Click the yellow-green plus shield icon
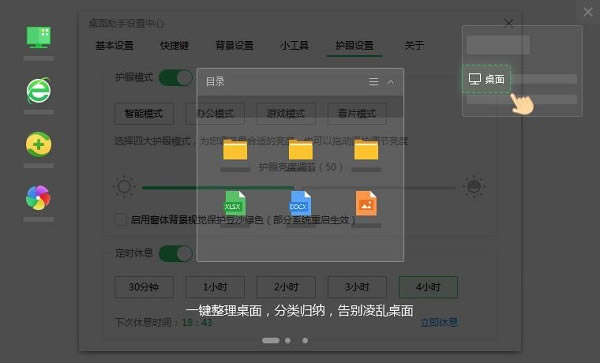 (x=39, y=145)
